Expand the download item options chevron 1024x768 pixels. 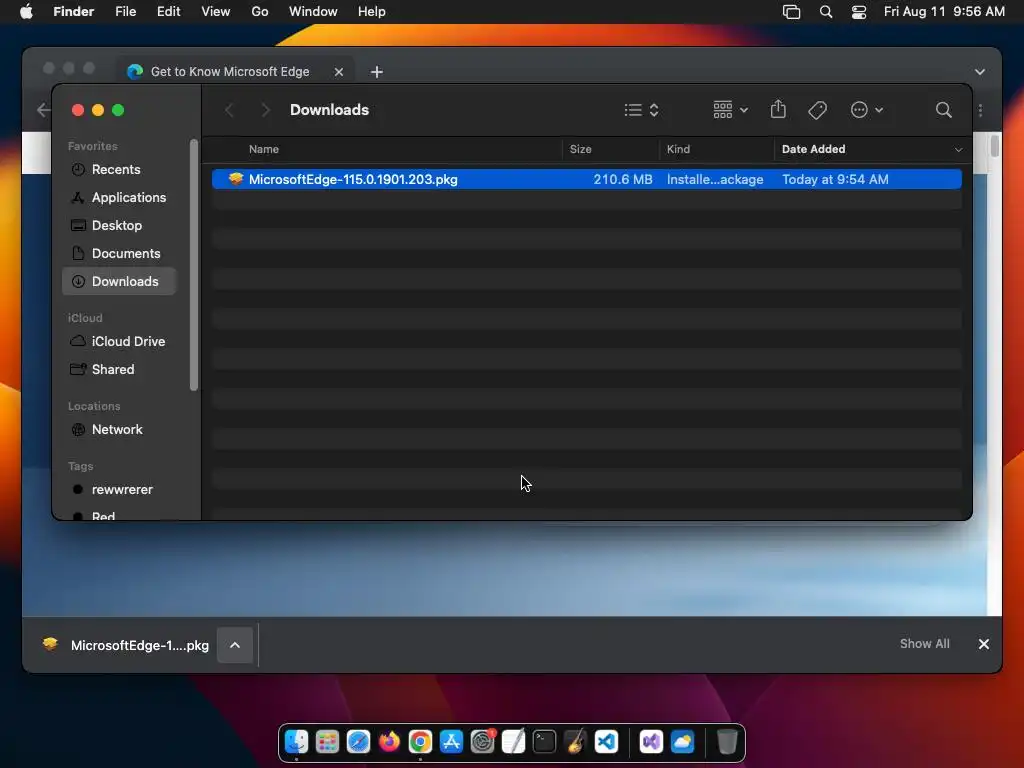coord(235,645)
